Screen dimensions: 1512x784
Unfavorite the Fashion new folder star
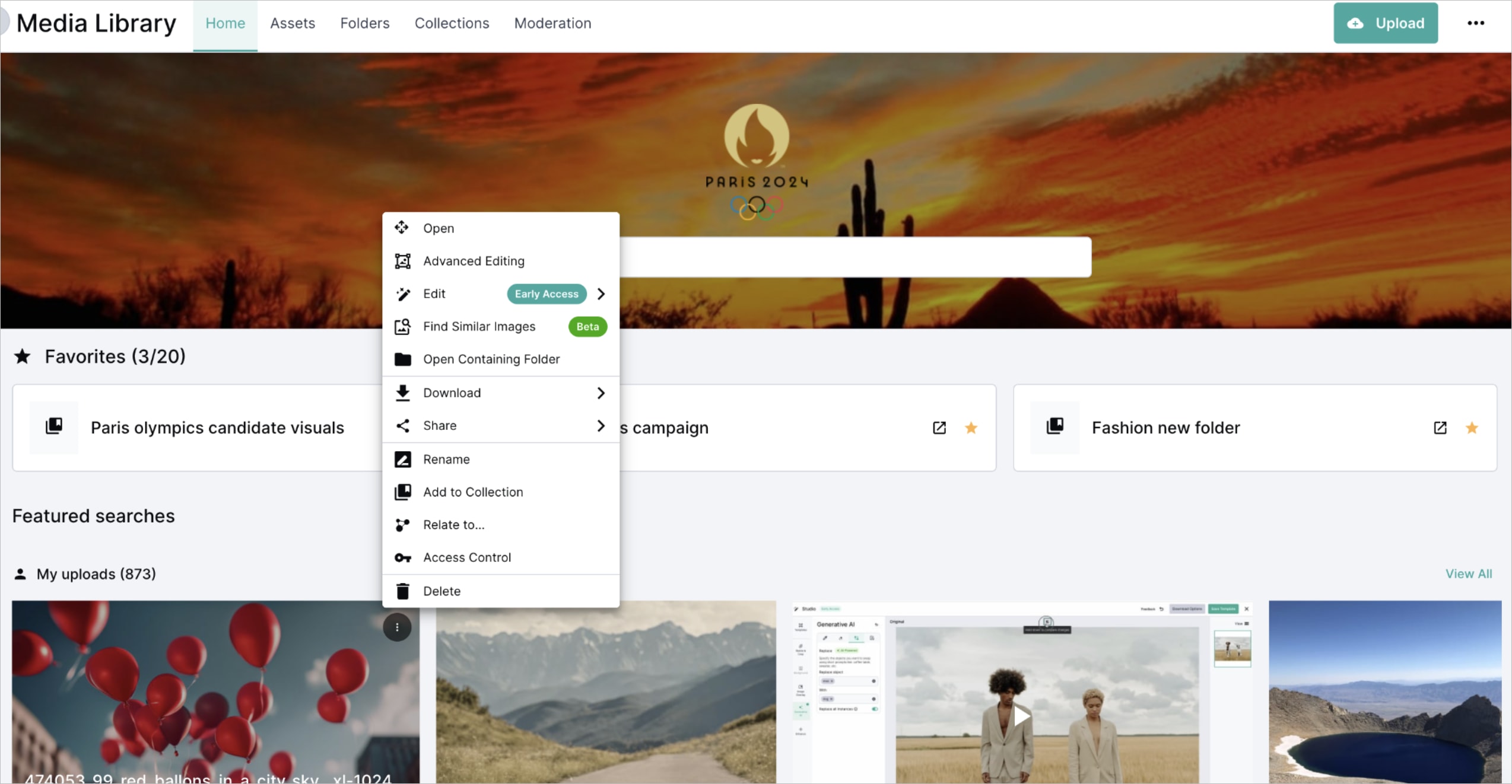(1472, 428)
